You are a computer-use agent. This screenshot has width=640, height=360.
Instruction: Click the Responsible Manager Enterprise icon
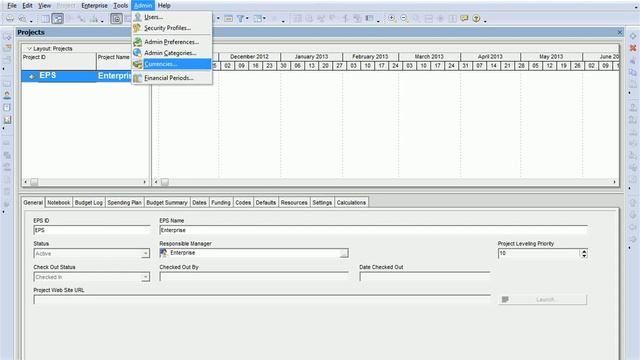point(164,253)
